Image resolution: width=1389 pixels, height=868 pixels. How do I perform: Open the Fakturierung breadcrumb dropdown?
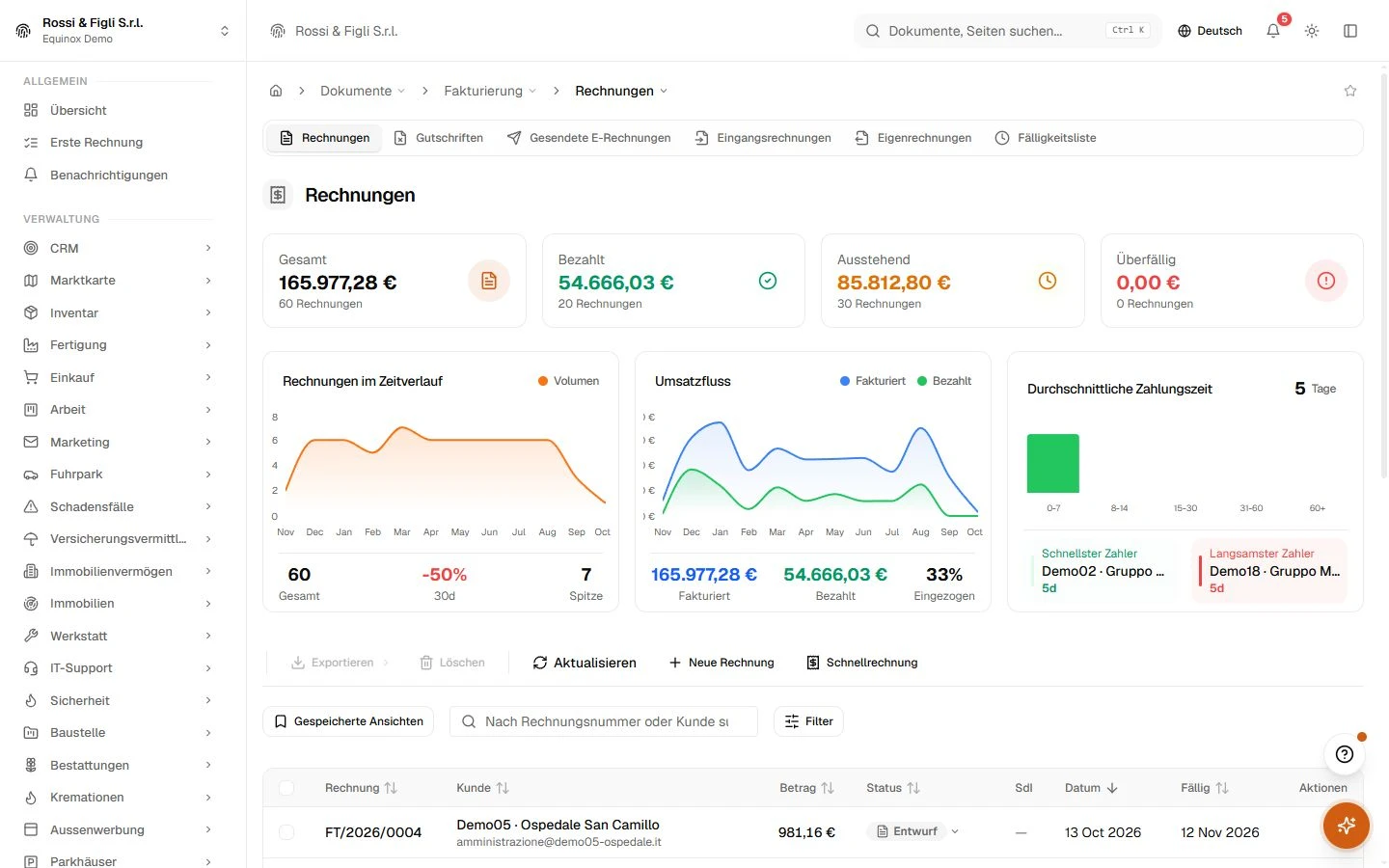(490, 91)
